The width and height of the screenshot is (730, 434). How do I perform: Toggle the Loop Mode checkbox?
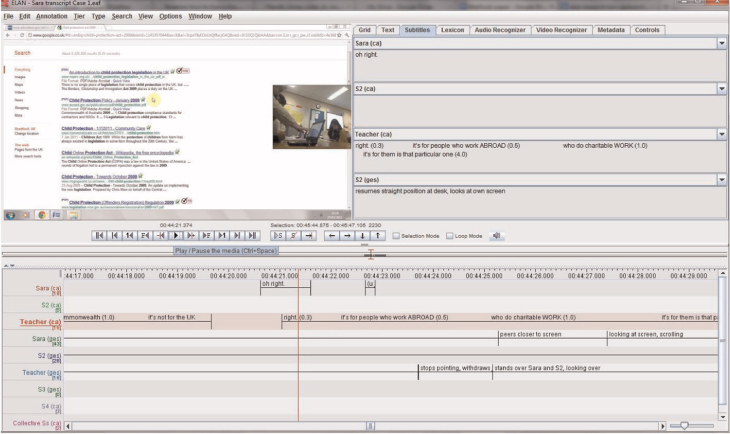tap(450, 236)
